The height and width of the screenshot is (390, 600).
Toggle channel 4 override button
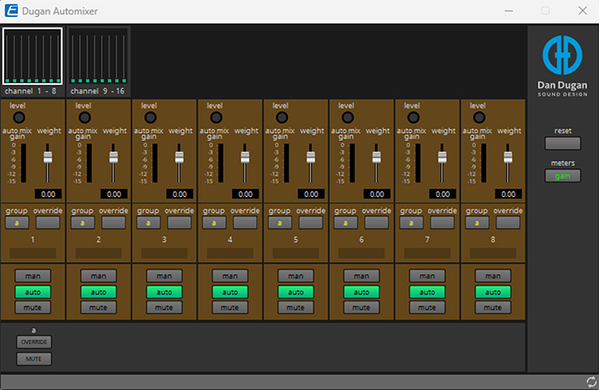click(245, 223)
